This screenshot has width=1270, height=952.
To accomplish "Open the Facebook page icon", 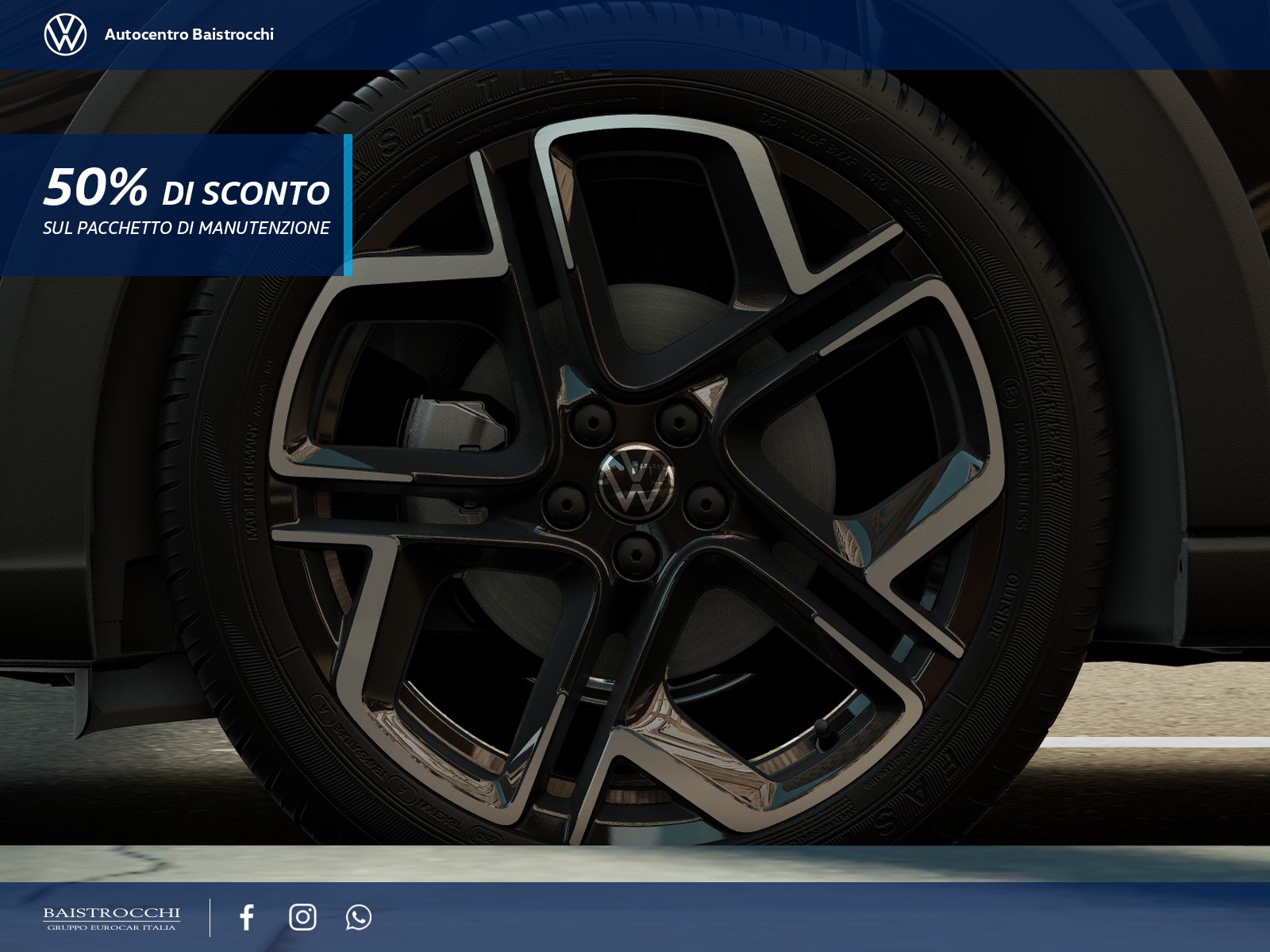I will click(247, 917).
